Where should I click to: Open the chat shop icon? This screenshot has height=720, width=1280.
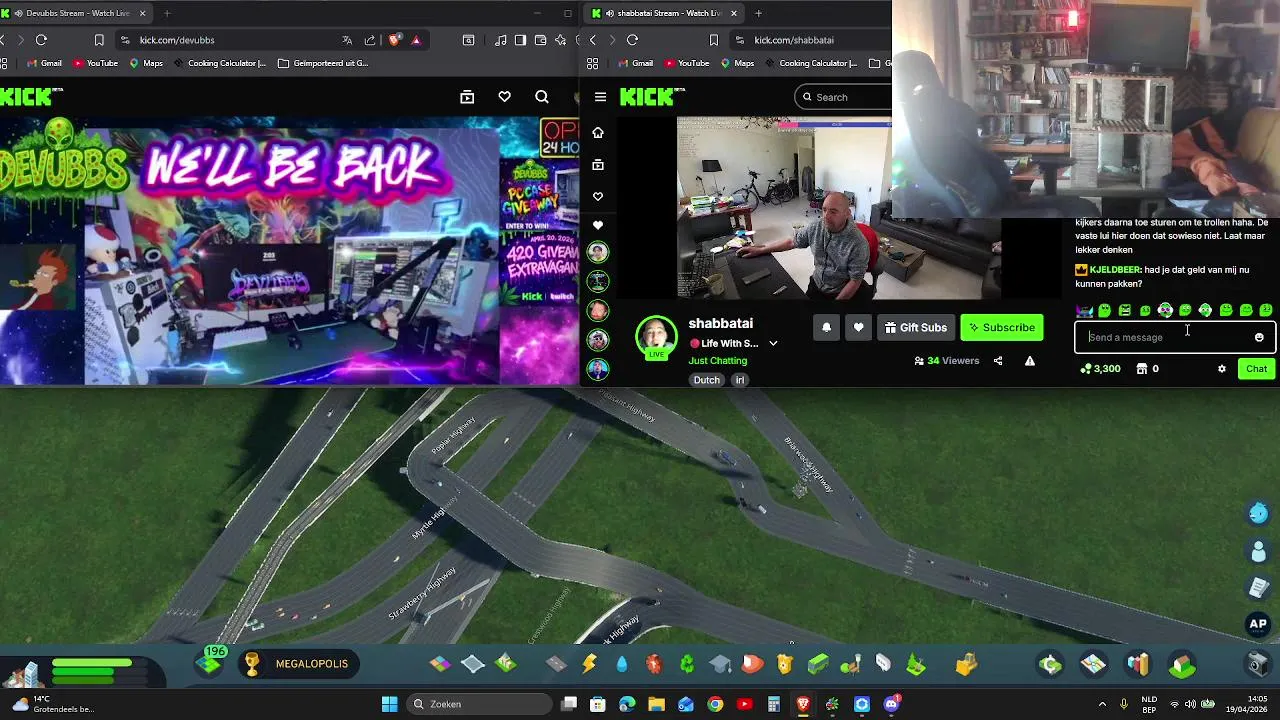(1141, 369)
